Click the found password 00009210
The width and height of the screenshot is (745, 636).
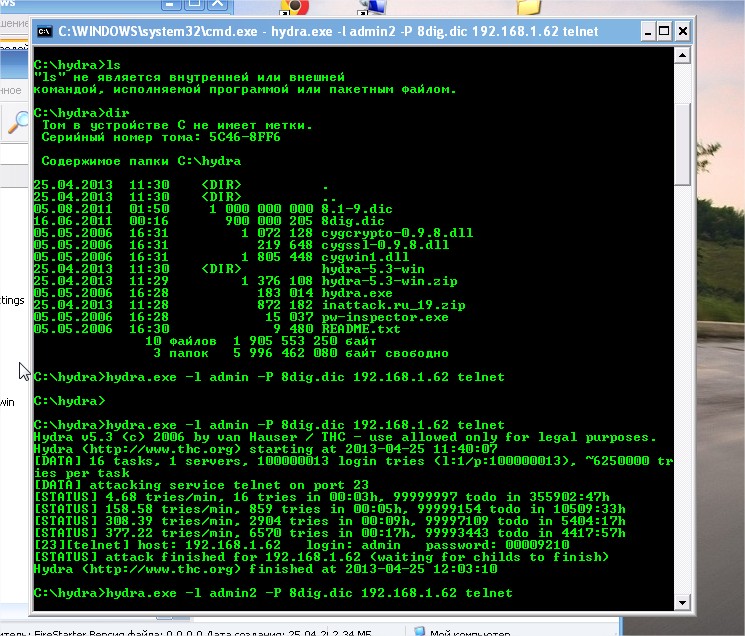pos(537,545)
